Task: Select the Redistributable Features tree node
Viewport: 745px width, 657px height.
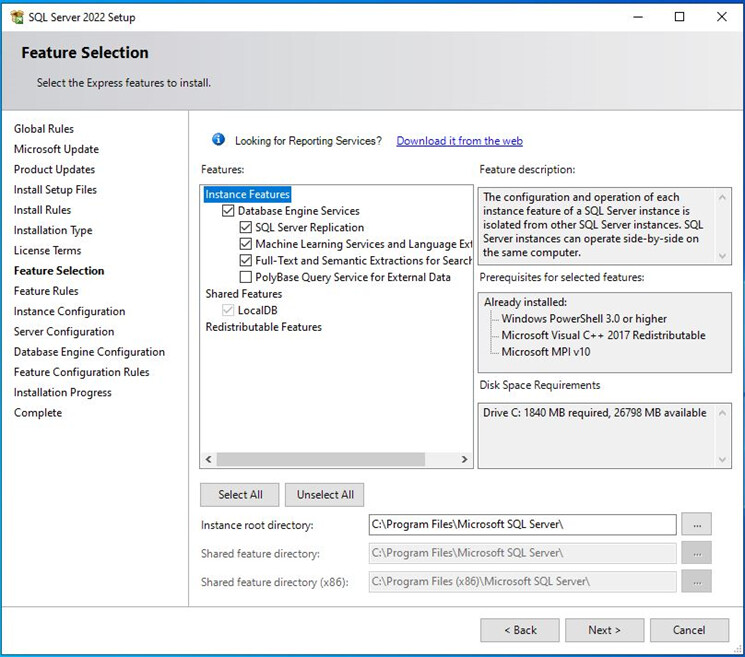Action: click(264, 327)
